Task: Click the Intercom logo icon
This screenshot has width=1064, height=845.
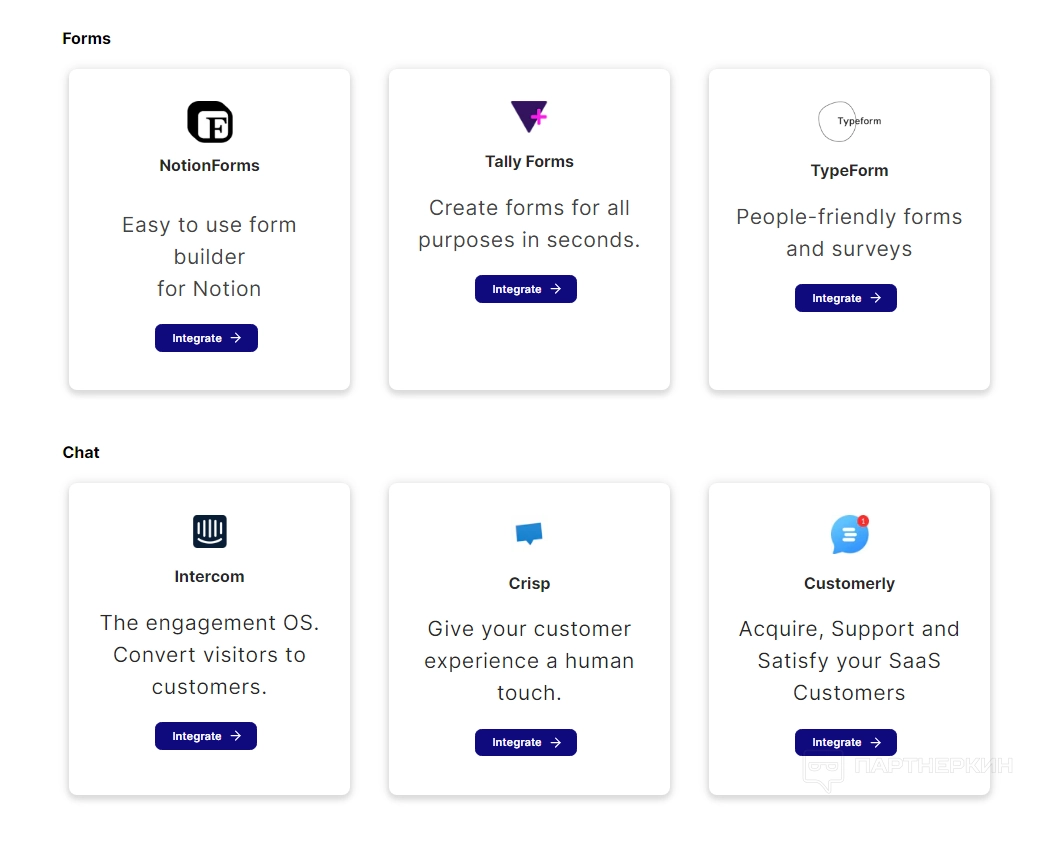Action: point(210,531)
